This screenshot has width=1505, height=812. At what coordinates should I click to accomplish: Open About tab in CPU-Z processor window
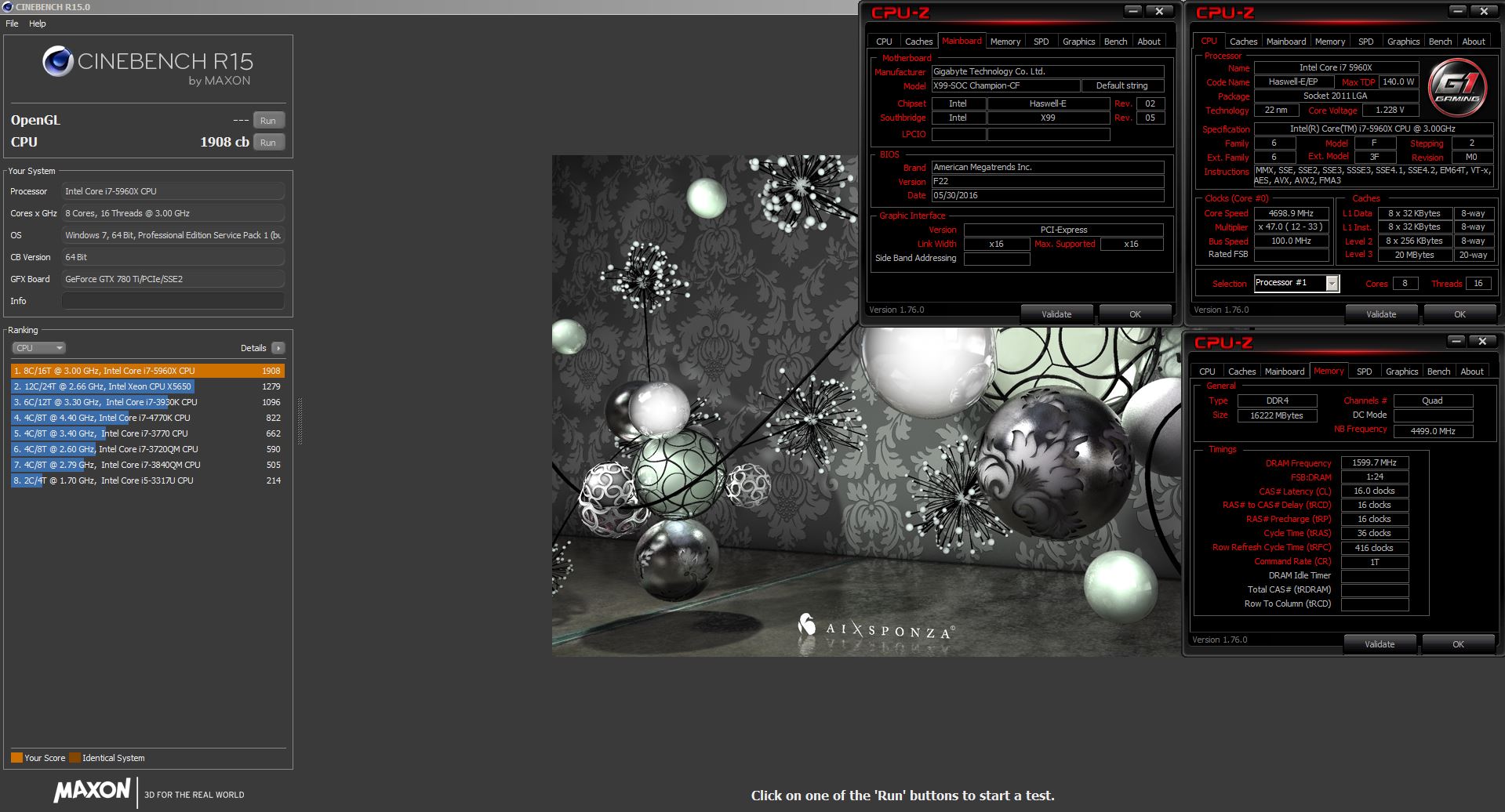point(1474,42)
